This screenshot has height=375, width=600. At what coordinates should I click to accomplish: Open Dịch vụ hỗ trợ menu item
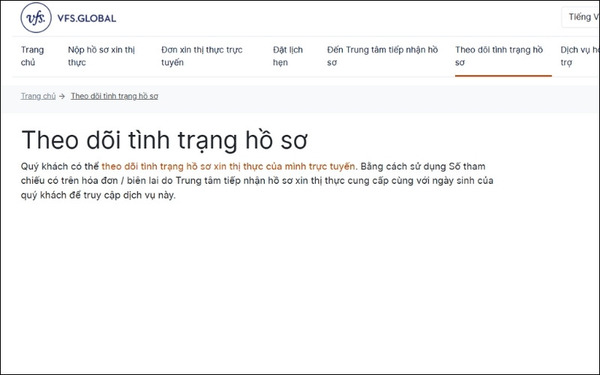coord(580,56)
